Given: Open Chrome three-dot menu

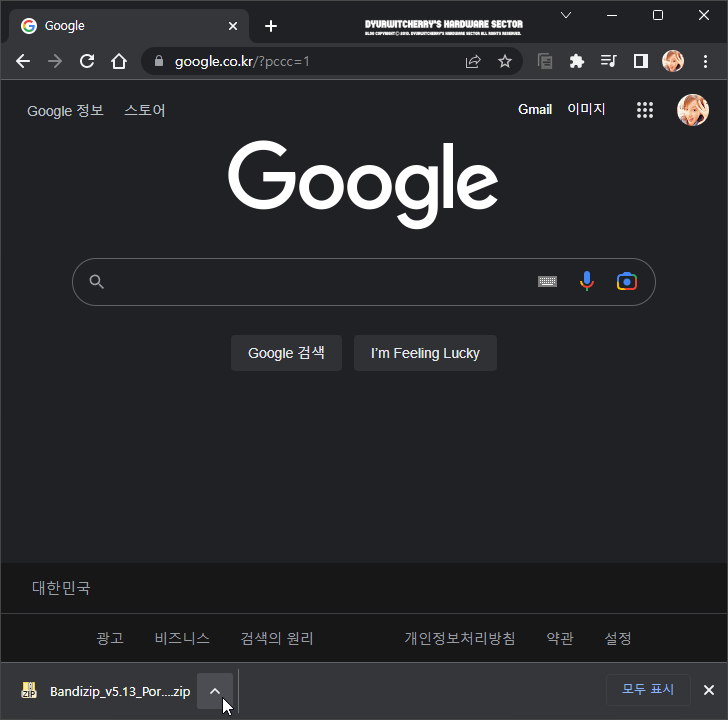Looking at the screenshot, I should pyautogui.click(x=705, y=61).
